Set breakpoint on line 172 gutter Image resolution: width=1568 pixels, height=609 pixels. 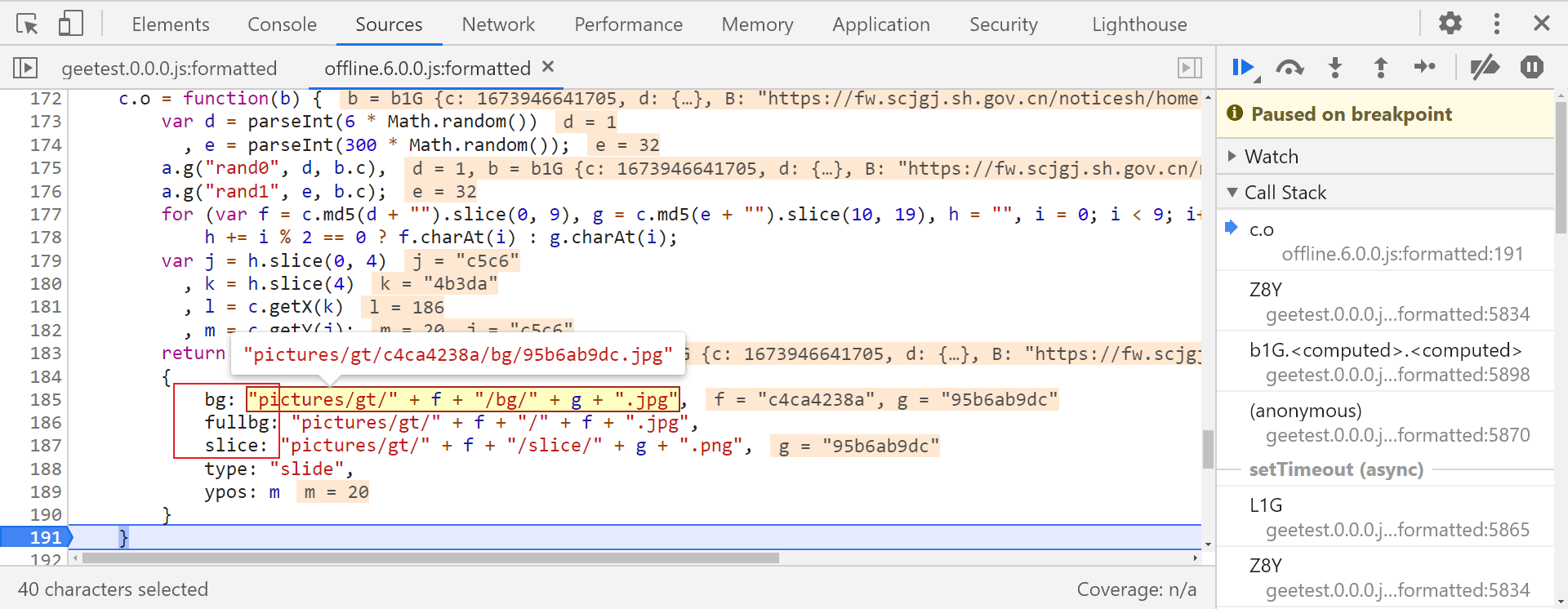[46, 99]
